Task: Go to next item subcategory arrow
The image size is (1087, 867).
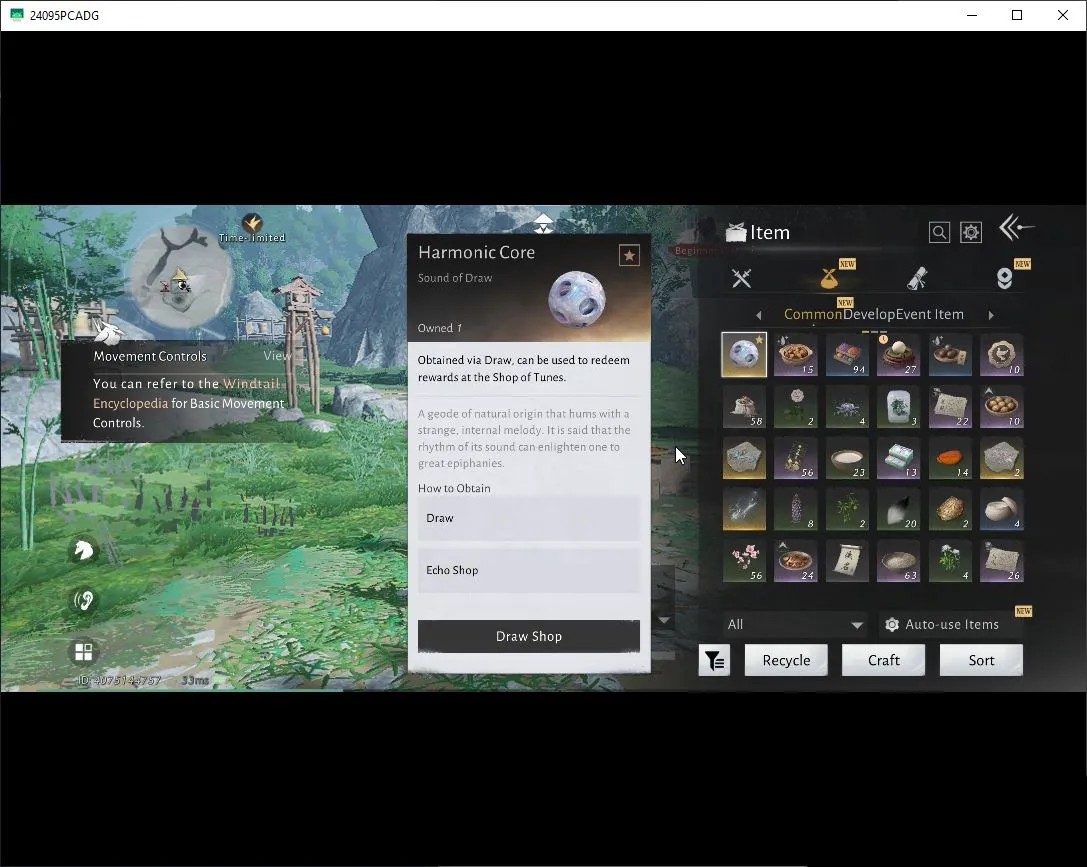Action: (991, 315)
